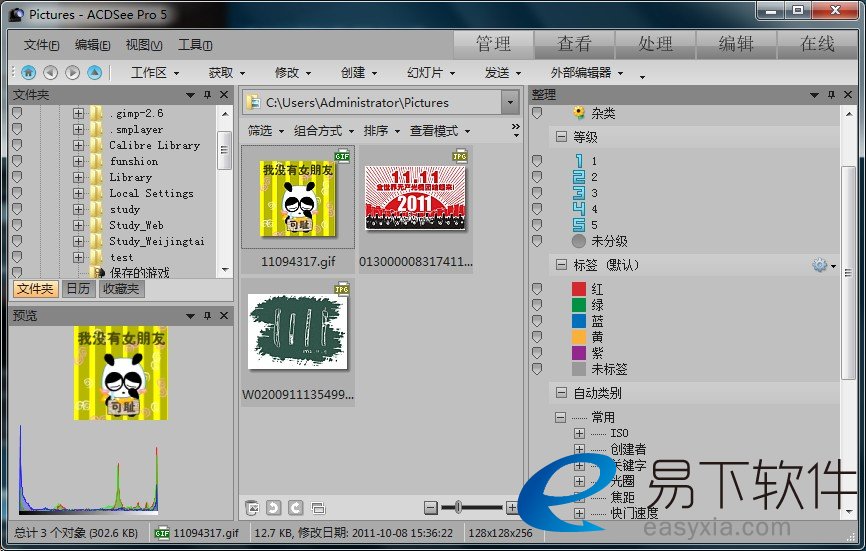Click the Home folder icon in the toolbar

[28, 72]
